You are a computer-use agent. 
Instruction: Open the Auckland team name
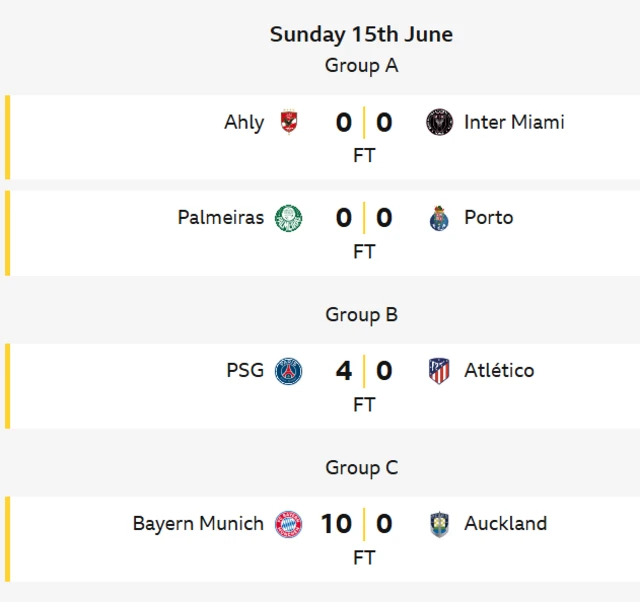[505, 523]
